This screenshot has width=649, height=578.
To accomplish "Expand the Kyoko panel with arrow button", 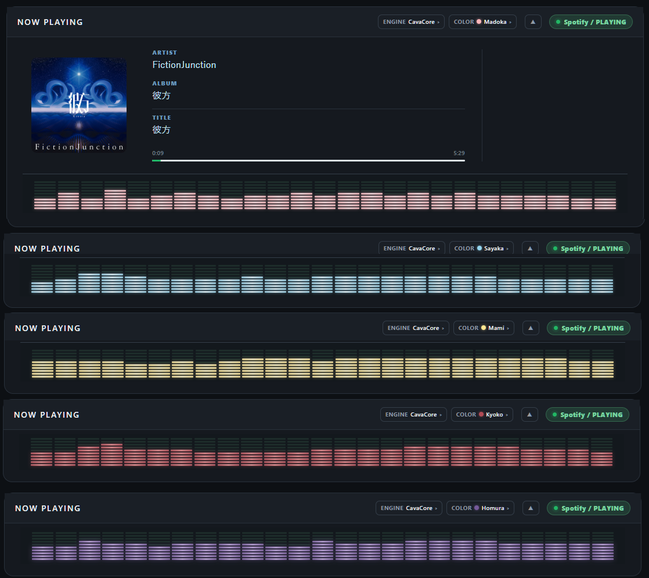I will pos(529,414).
